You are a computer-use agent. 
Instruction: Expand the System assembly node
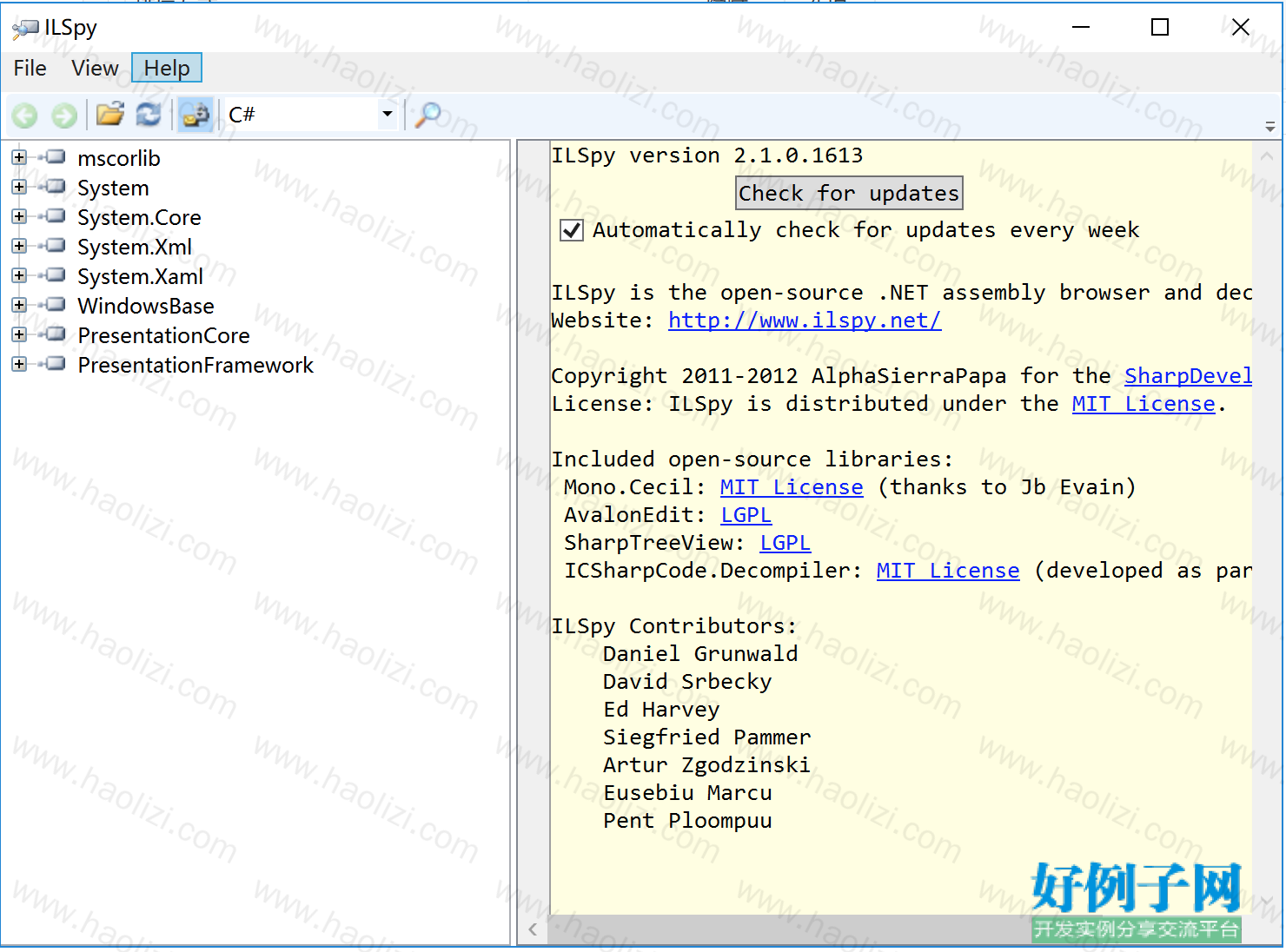coord(19,187)
